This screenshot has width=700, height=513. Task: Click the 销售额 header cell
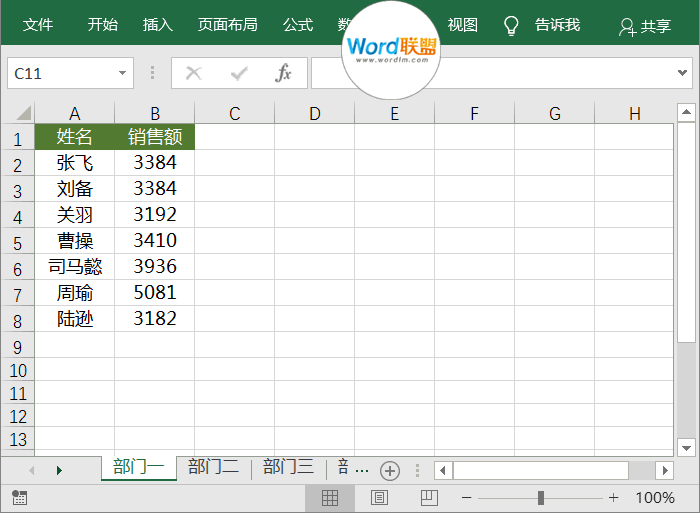click(x=154, y=137)
